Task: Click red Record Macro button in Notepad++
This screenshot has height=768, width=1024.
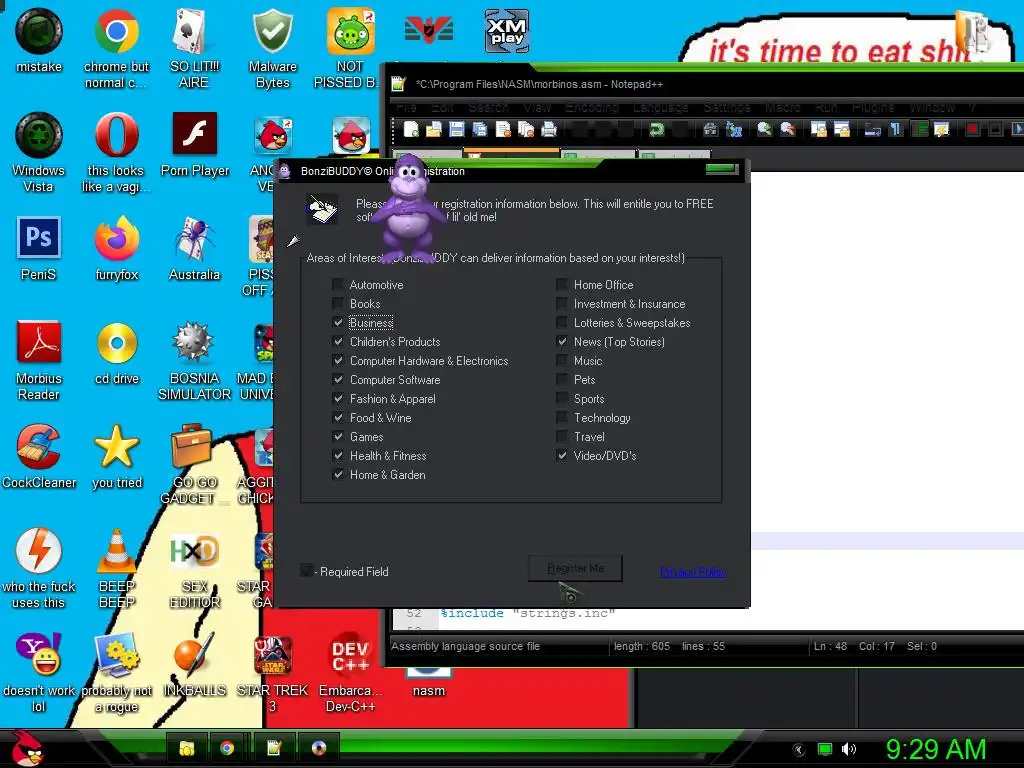Action: [x=972, y=130]
